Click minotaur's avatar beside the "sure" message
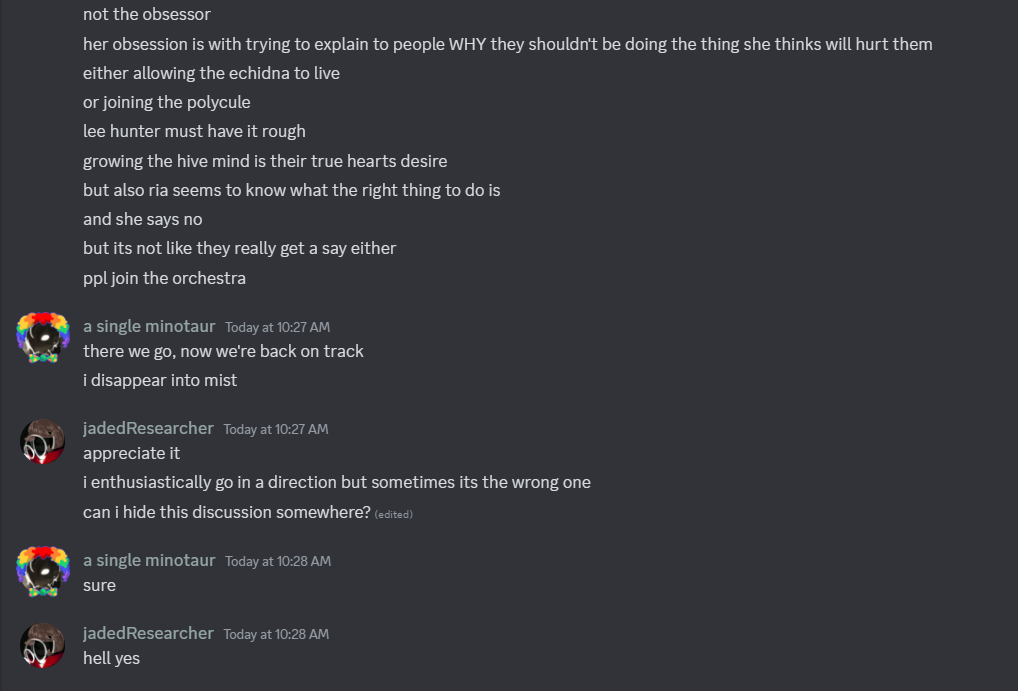The width and height of the screenshot is (1018, 691). pyautogui.click(x=42, y=572)
